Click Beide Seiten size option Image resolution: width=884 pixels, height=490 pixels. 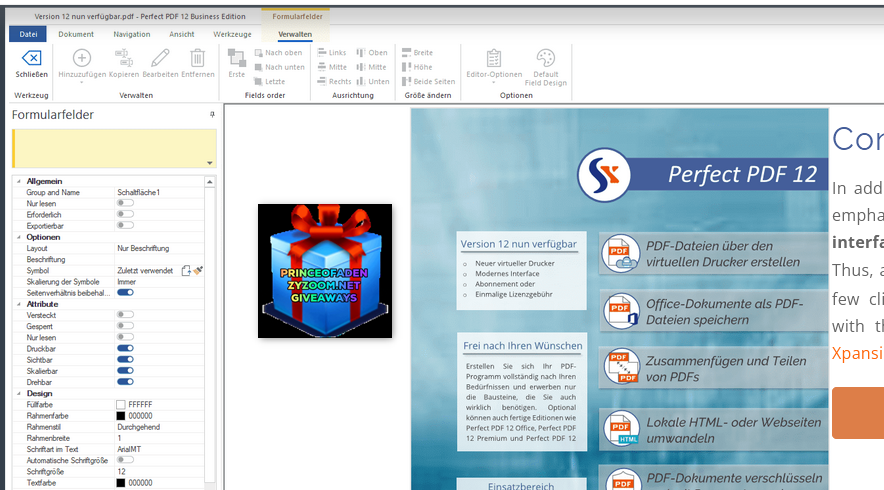click(428, 81)
